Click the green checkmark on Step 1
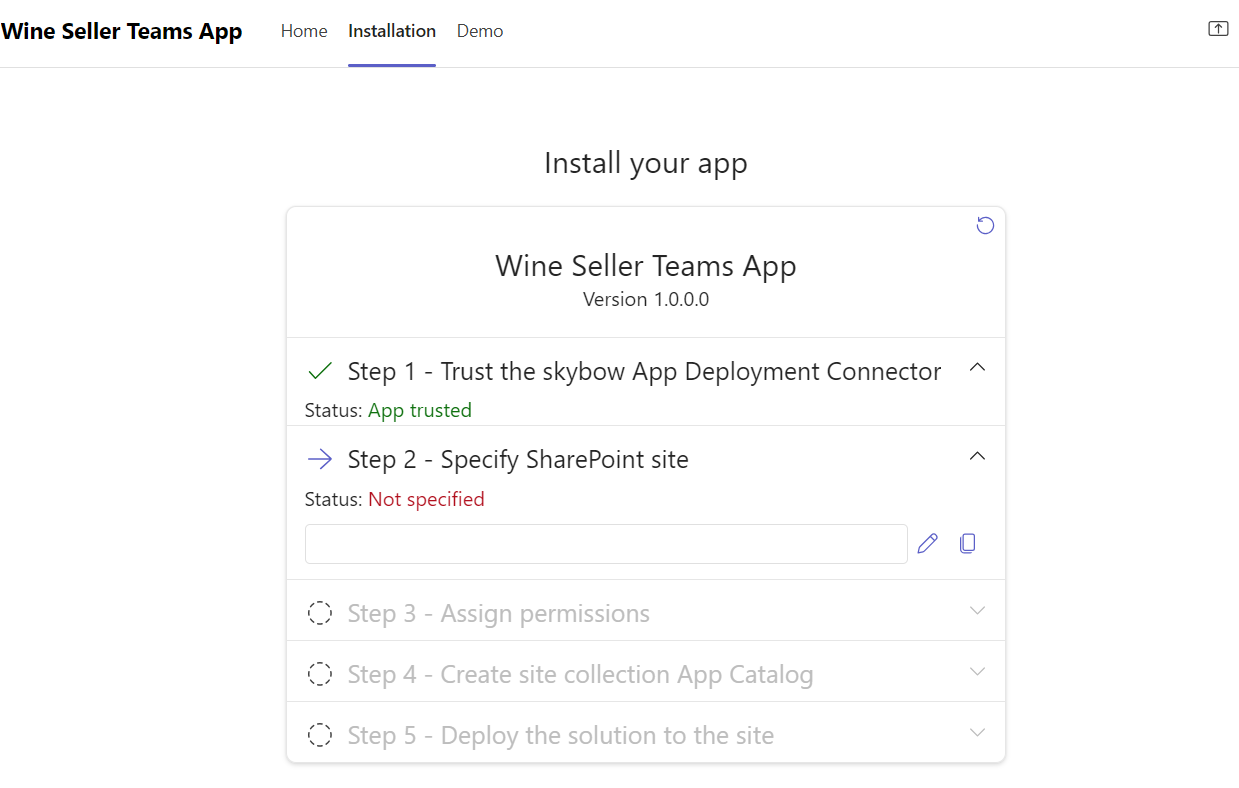Image resolution: width=1239 pixels, height=788 pixels. (x=320, y=372)
